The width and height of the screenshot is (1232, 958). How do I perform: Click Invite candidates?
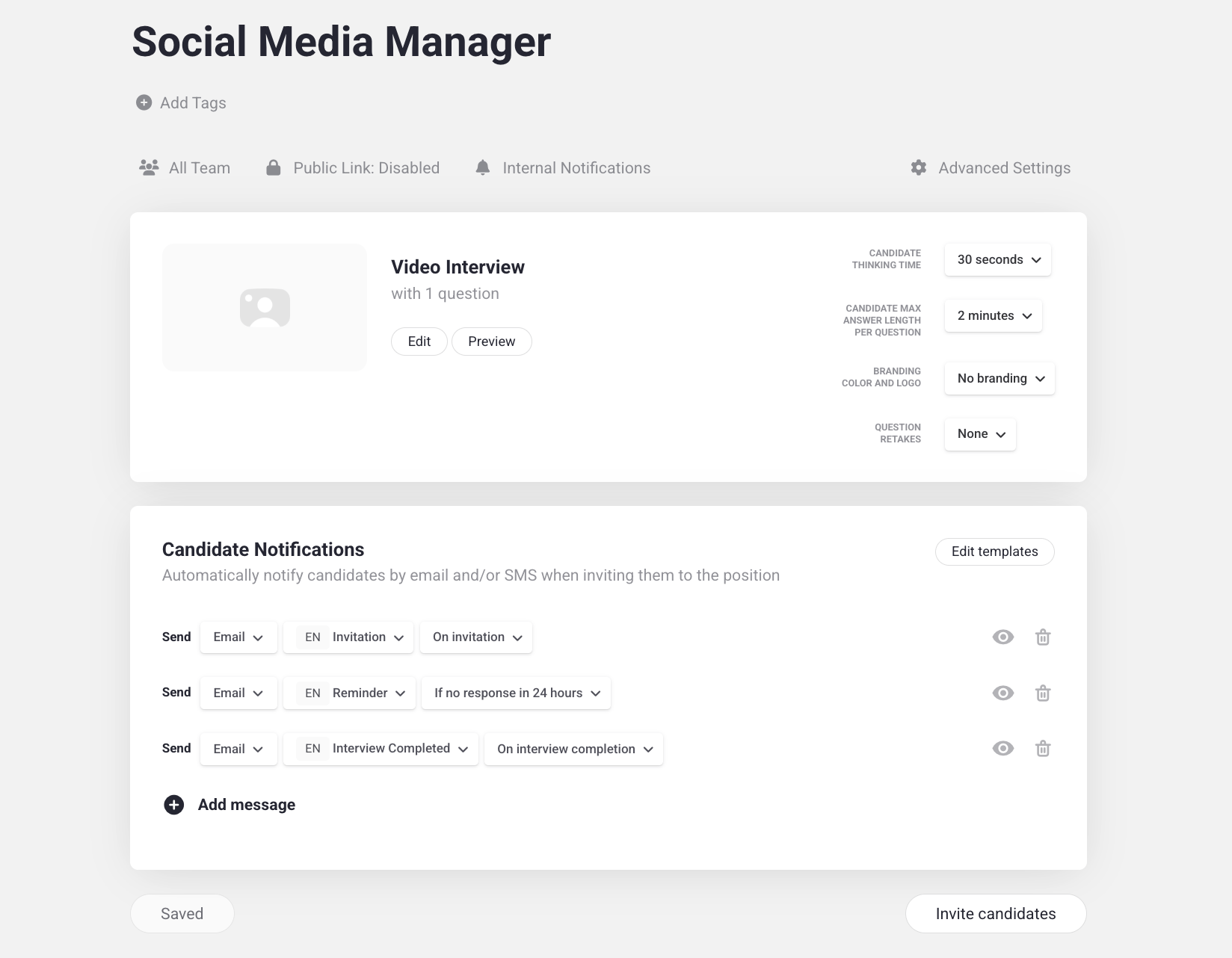point(996,913)
